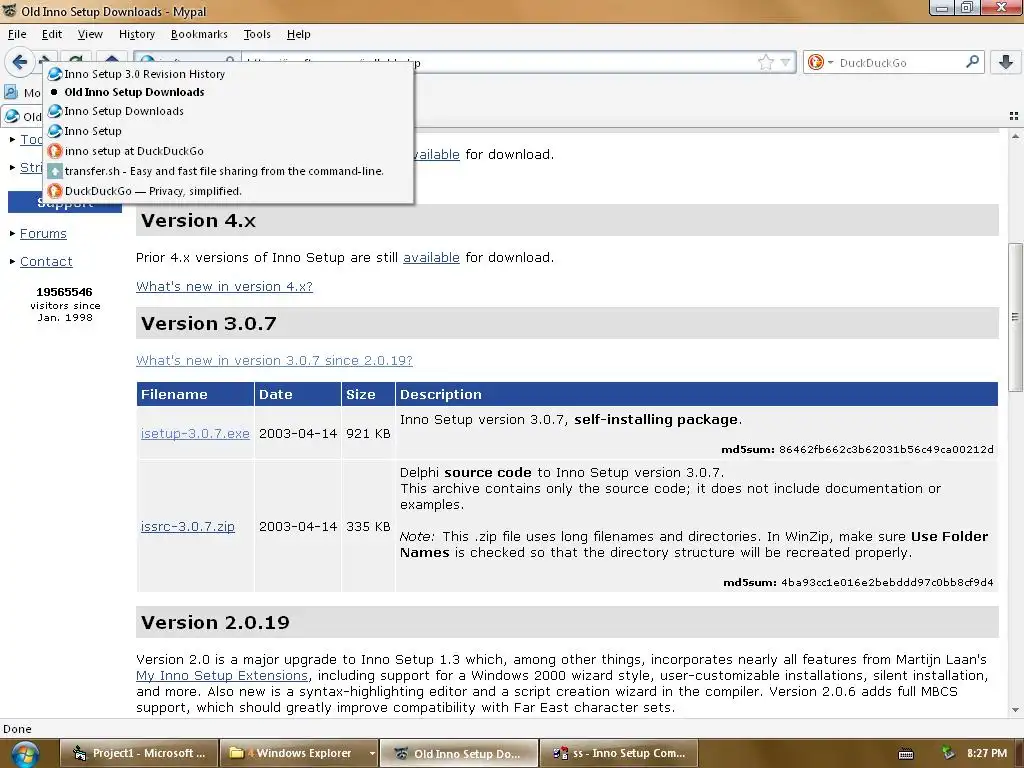Select 'Old Inno Setup Downloads' current history entry
1024x768 pixels.
tap(229, 92)
